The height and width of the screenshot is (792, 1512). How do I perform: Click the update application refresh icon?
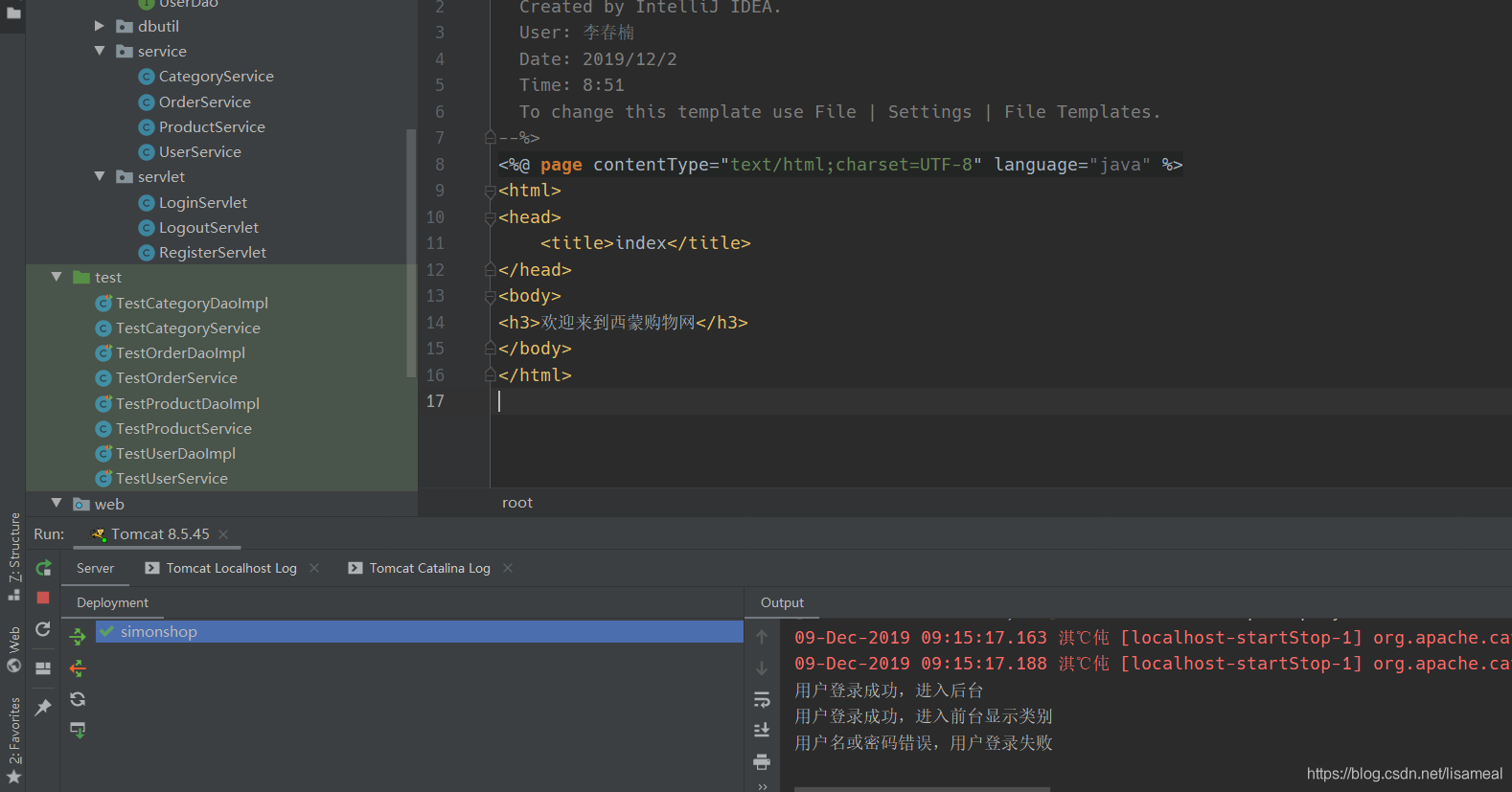(x=43, y=629)
